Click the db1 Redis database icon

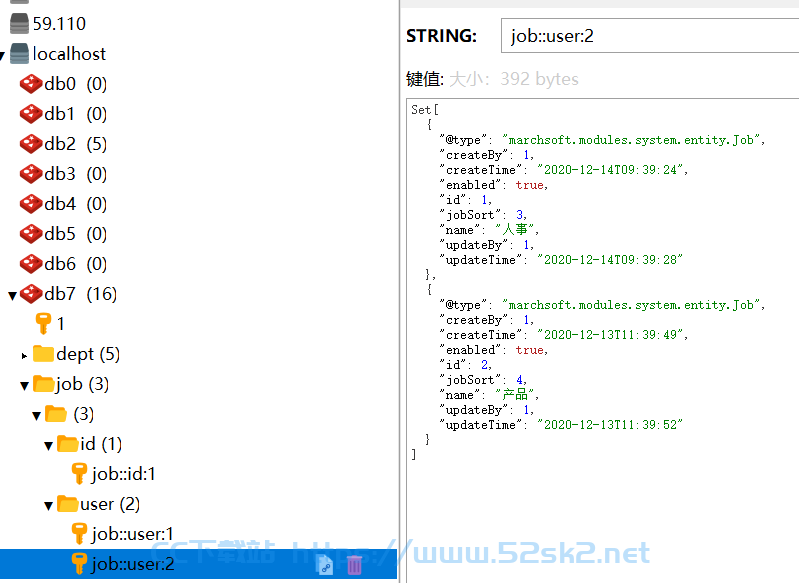coord(31,114)
